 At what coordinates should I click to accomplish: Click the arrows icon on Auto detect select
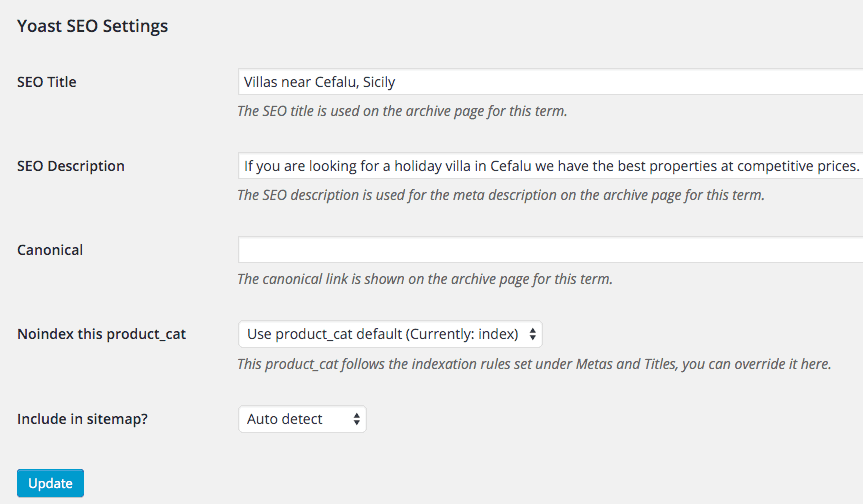coord(357,419)
